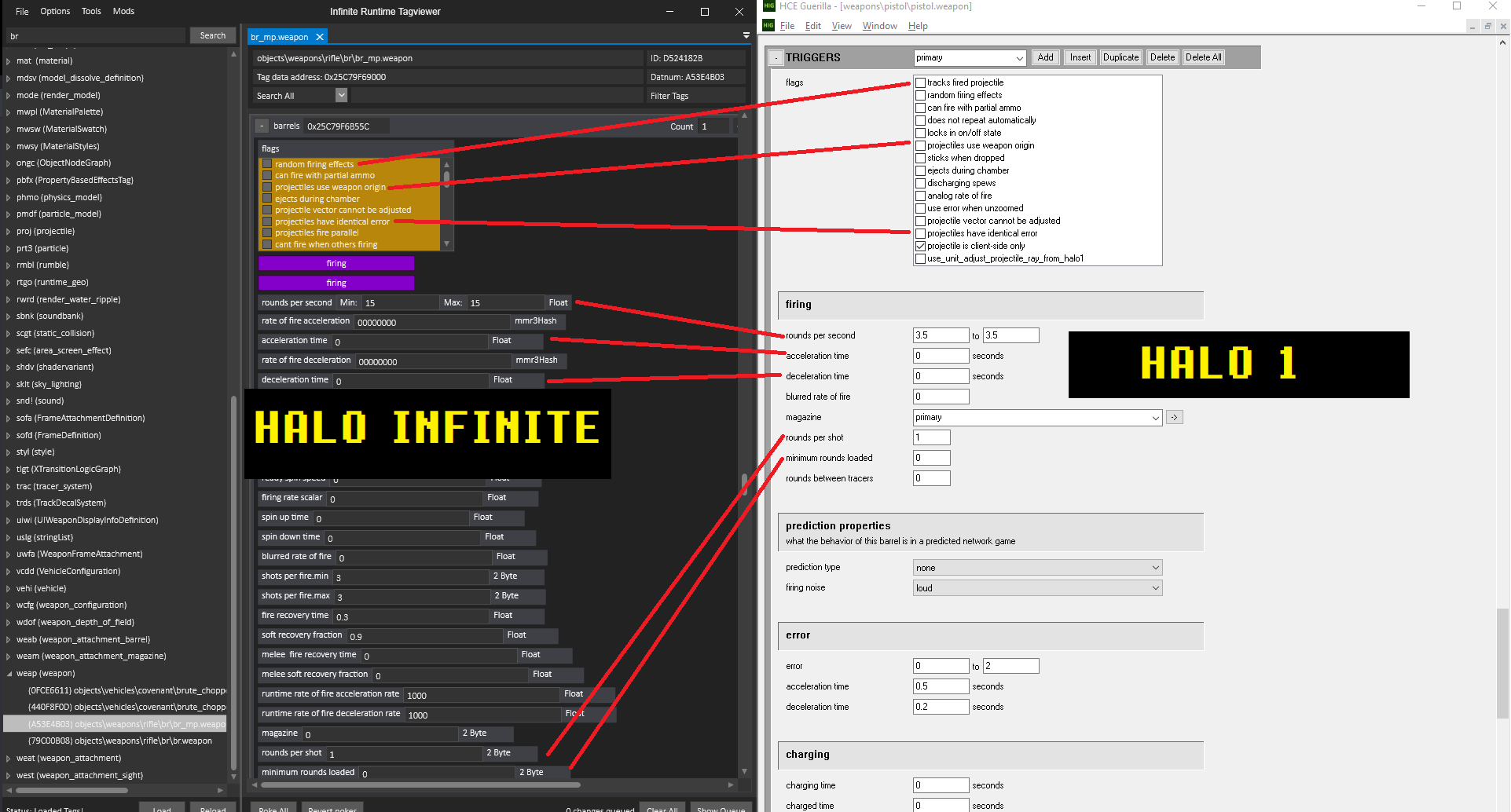This screenshot has height=812, width=1511.
Task: Click the Duplicate trigger button
Action: (1120, 58)
